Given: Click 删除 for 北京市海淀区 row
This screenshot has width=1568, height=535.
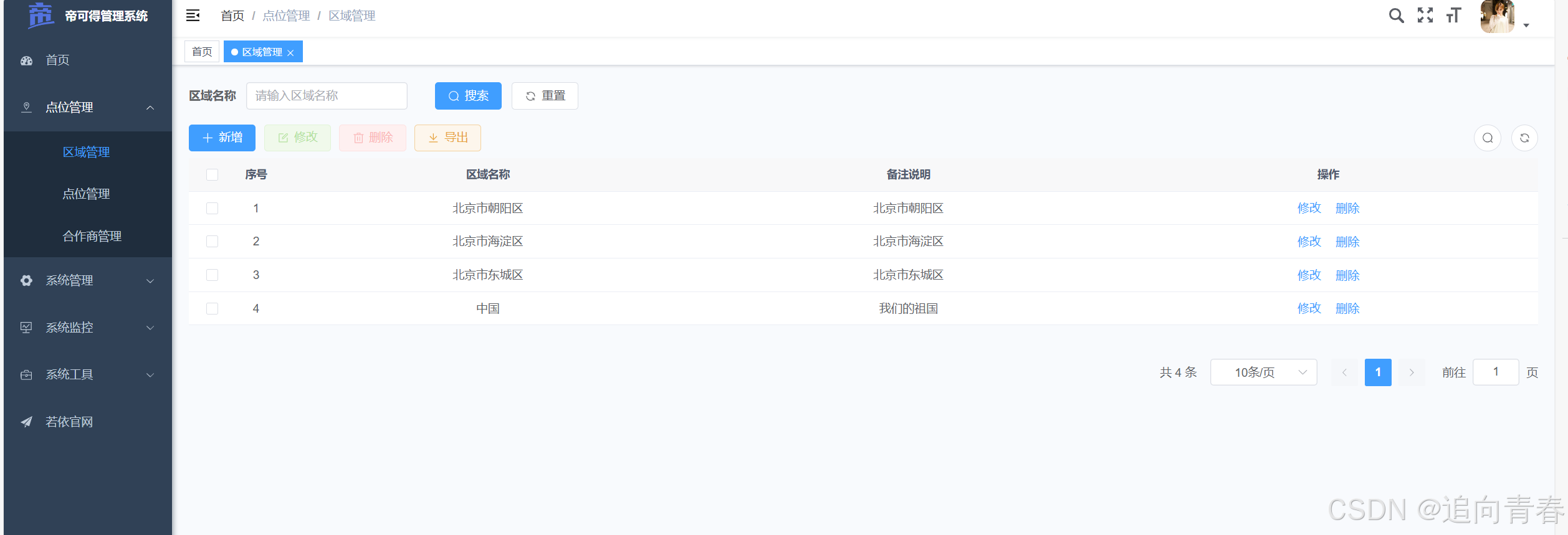Looking at the screenshot, I should coord(1347,241).
